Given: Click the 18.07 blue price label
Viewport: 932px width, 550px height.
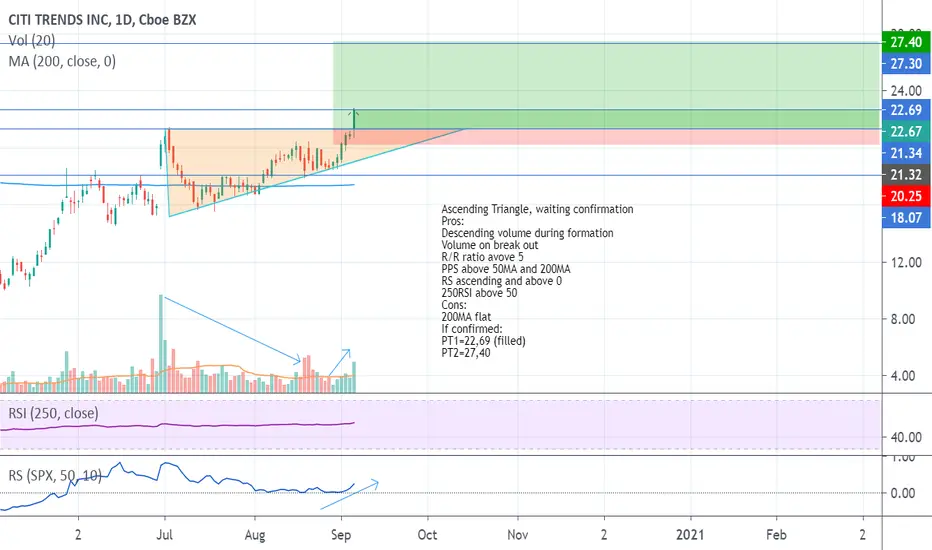Looking at the screenshot, I should click(x=906, y=218).
